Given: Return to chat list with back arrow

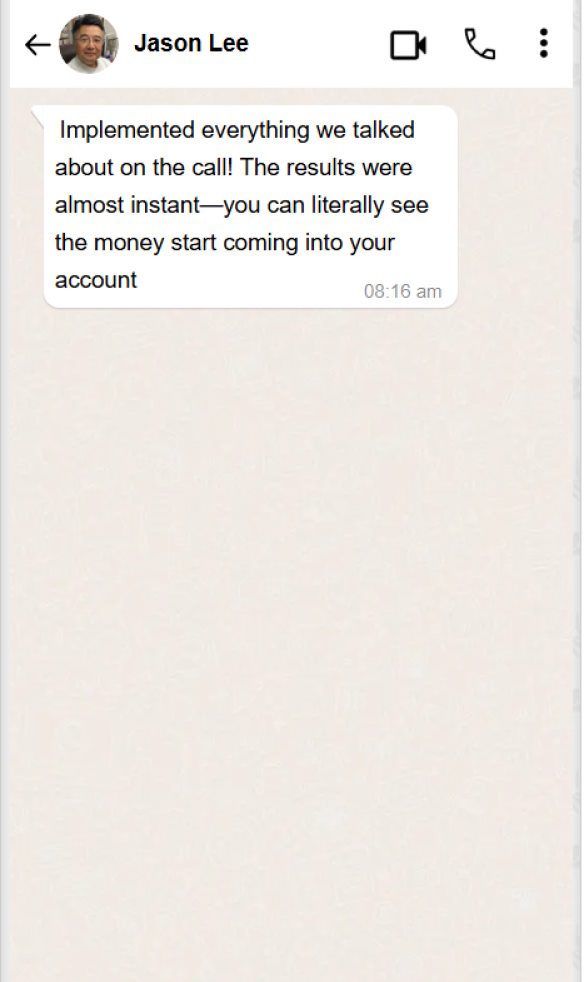Looking at the screenshot, I should coord(38,44).
